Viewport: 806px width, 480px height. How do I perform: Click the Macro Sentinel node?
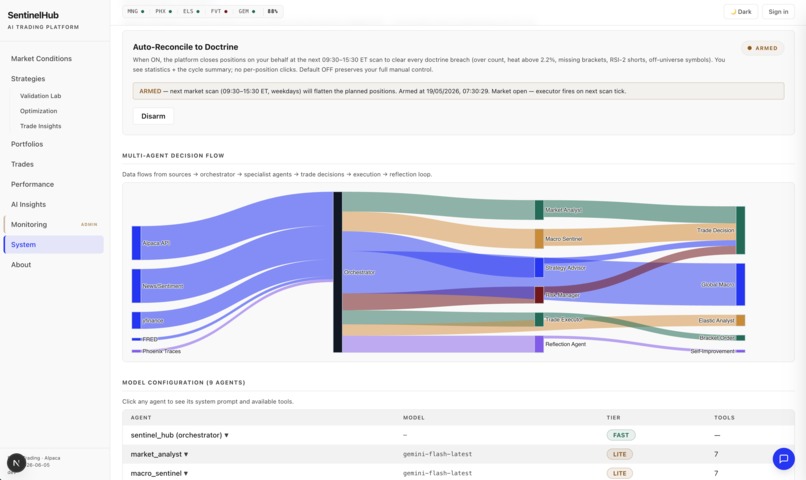click(x=539, y=239)
